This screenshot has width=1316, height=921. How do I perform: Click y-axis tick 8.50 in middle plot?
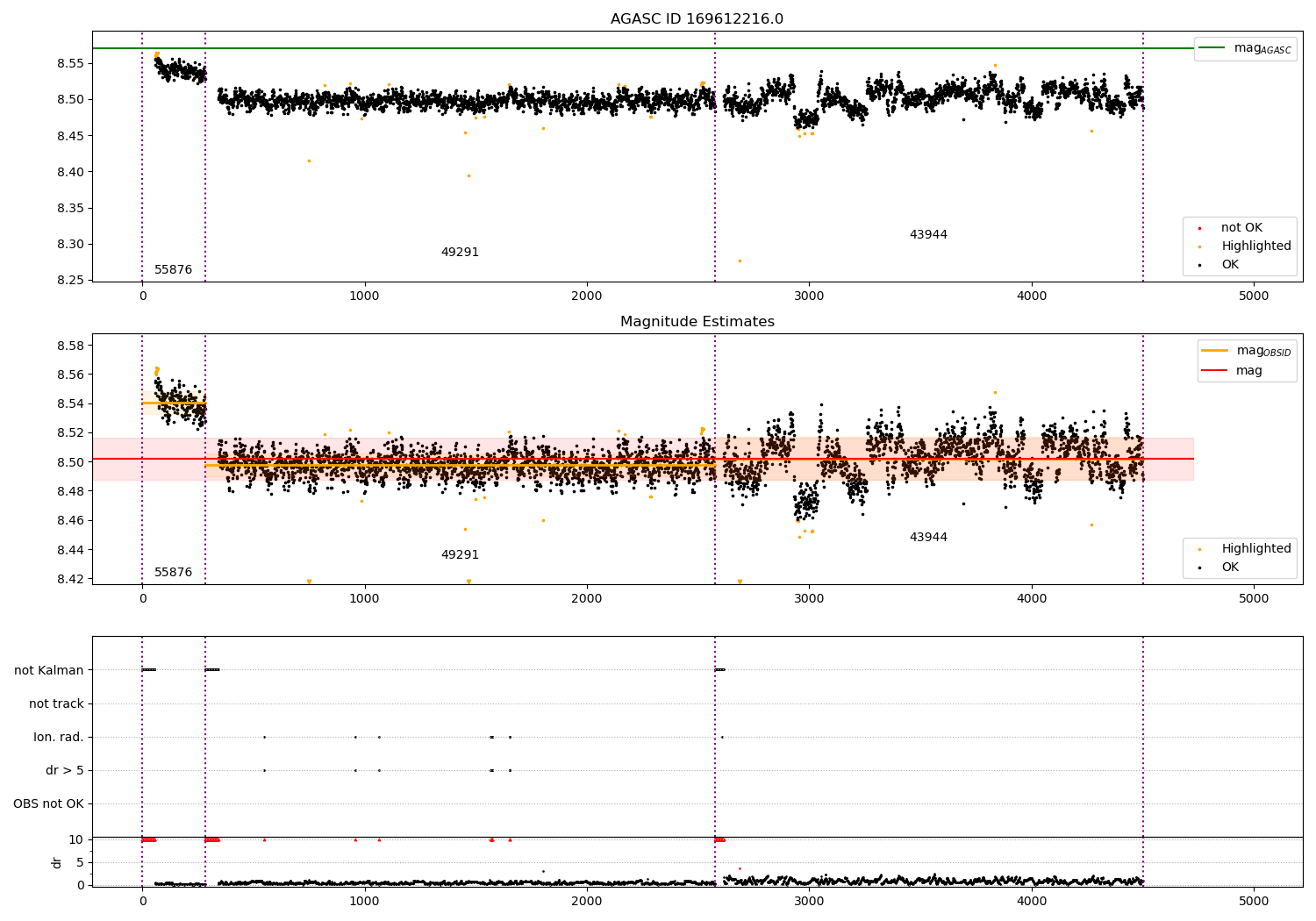pyautogui.click(x=70, y=462)
